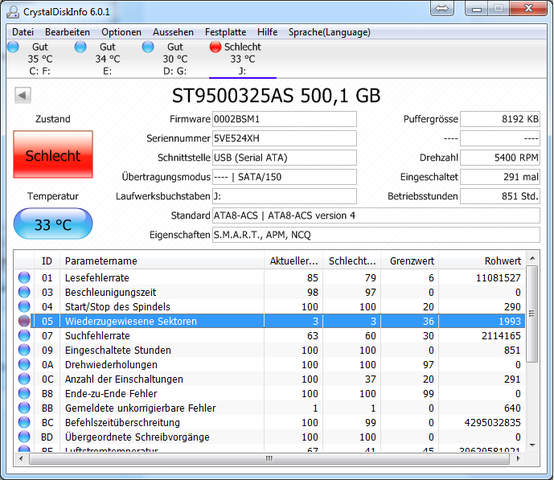Click the Laufwerksbuchstaben field J:

click(284, 196)
